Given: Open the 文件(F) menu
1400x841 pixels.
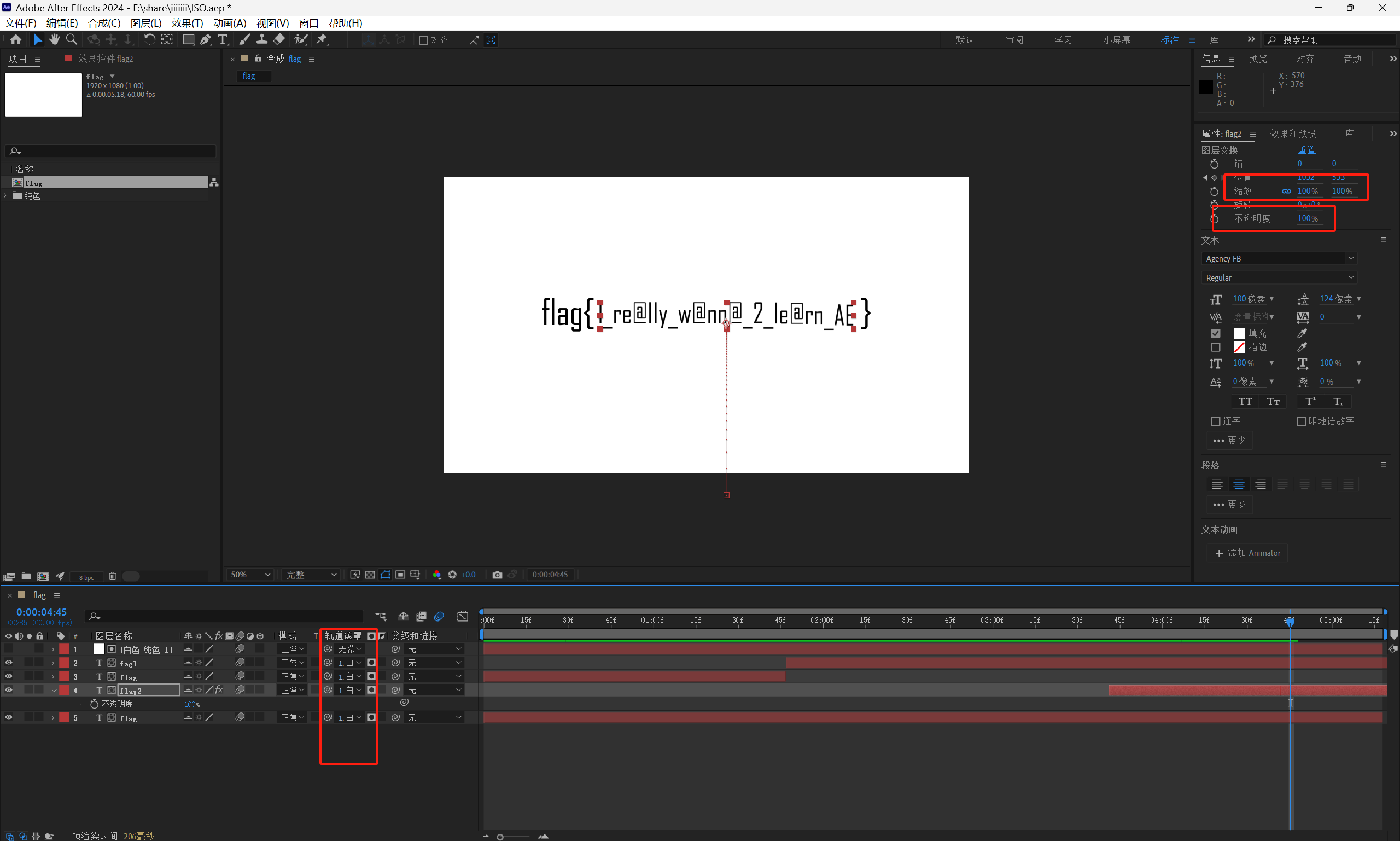Looking at the screenshot, I should [20, 23].
